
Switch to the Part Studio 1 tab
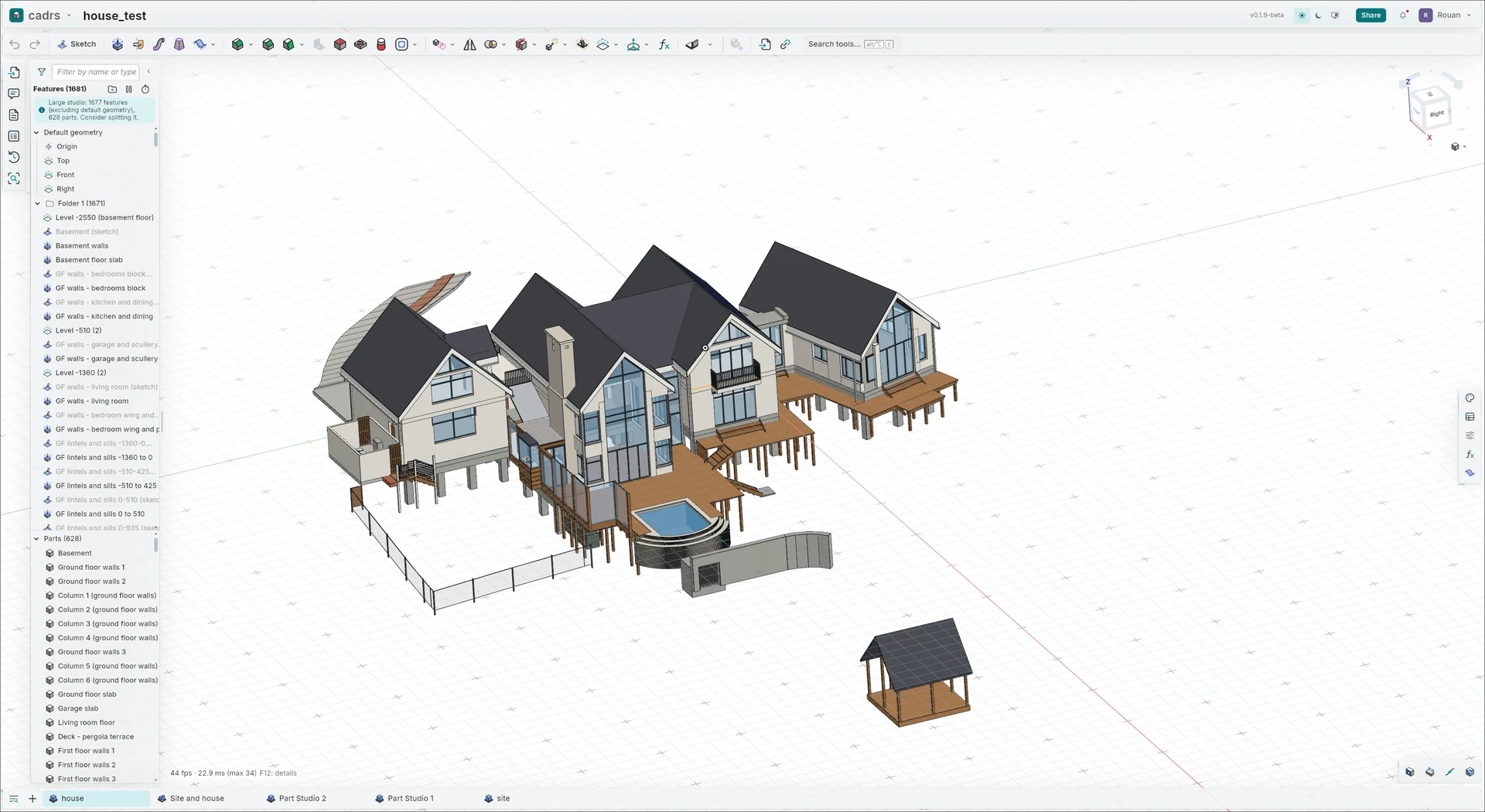(x=405, y=799)
